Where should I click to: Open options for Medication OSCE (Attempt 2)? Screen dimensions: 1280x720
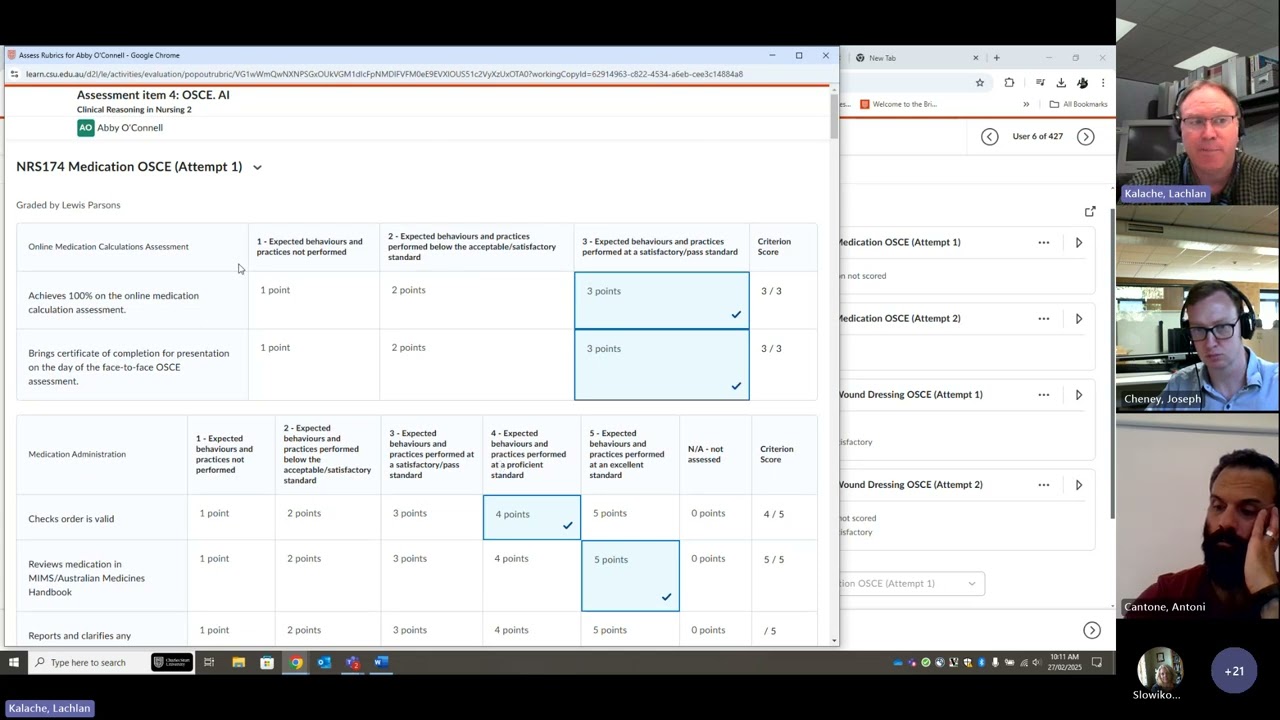coord(1043,319)
